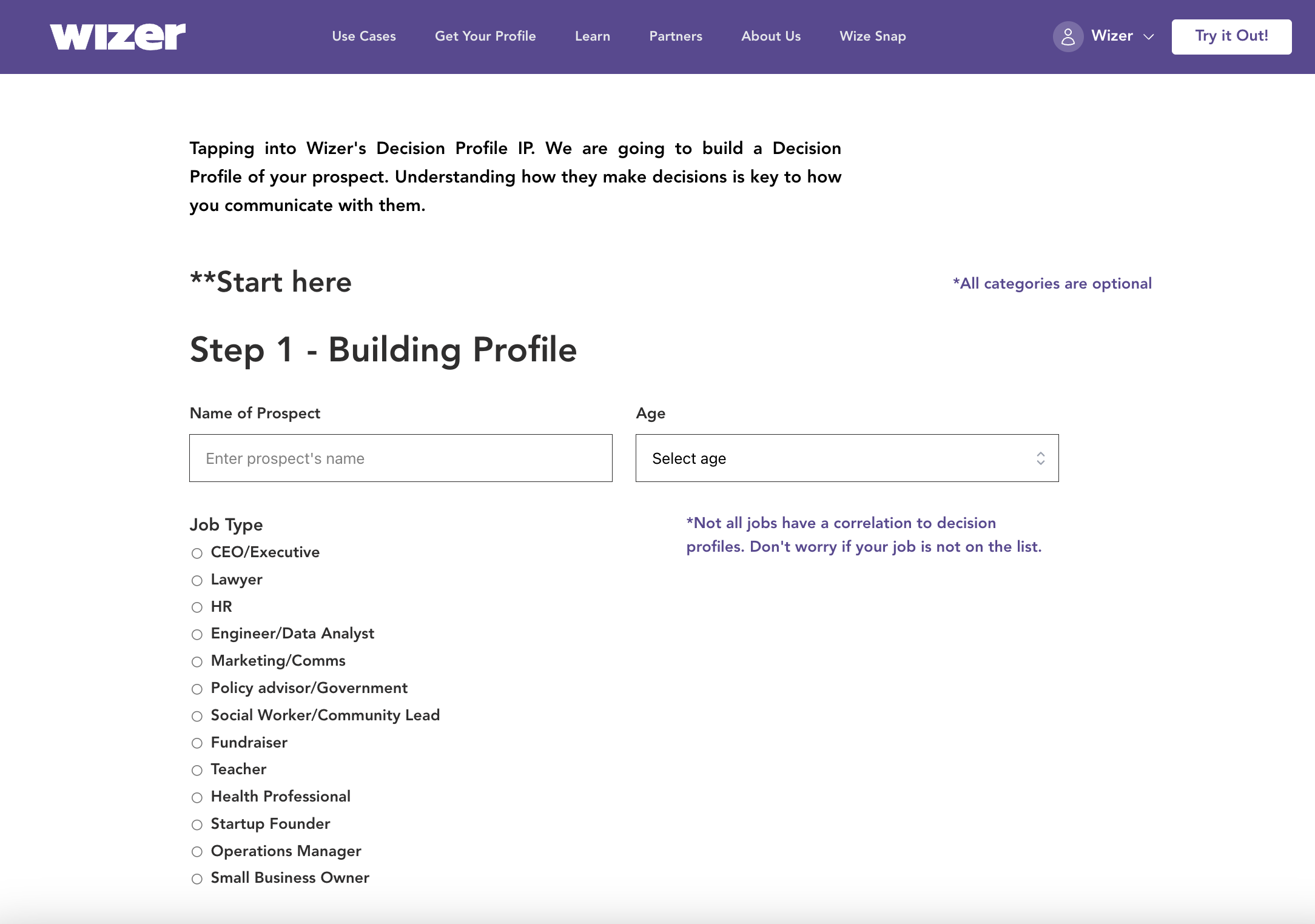Pick the Engineer/Data Analyst option
This screenshot has height=924, width=1315.
[x=197, y=634]
